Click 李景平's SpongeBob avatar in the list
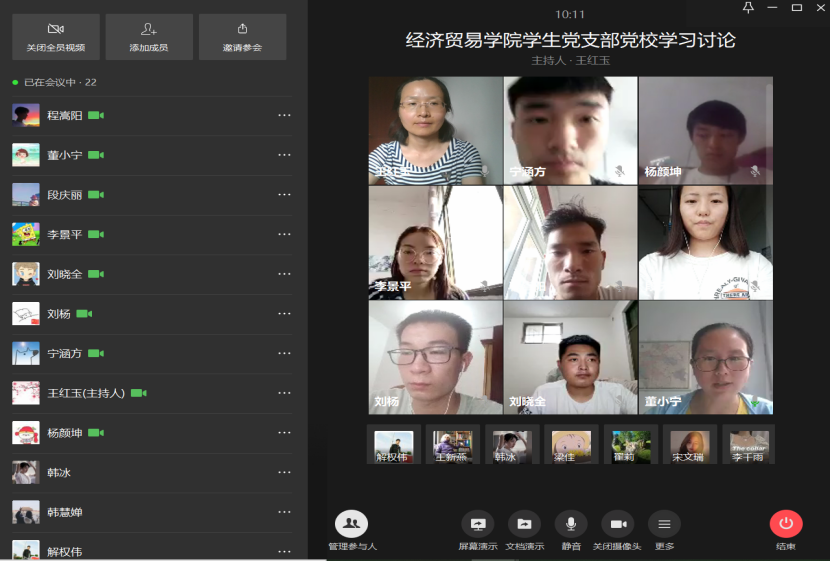 coord(26,234)
